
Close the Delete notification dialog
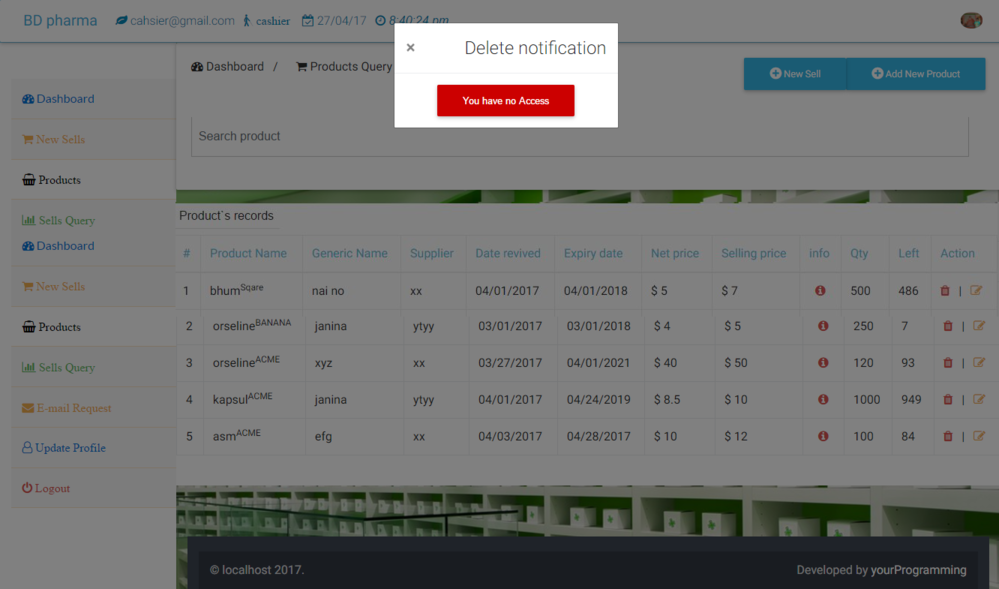(x=410, y=48)
